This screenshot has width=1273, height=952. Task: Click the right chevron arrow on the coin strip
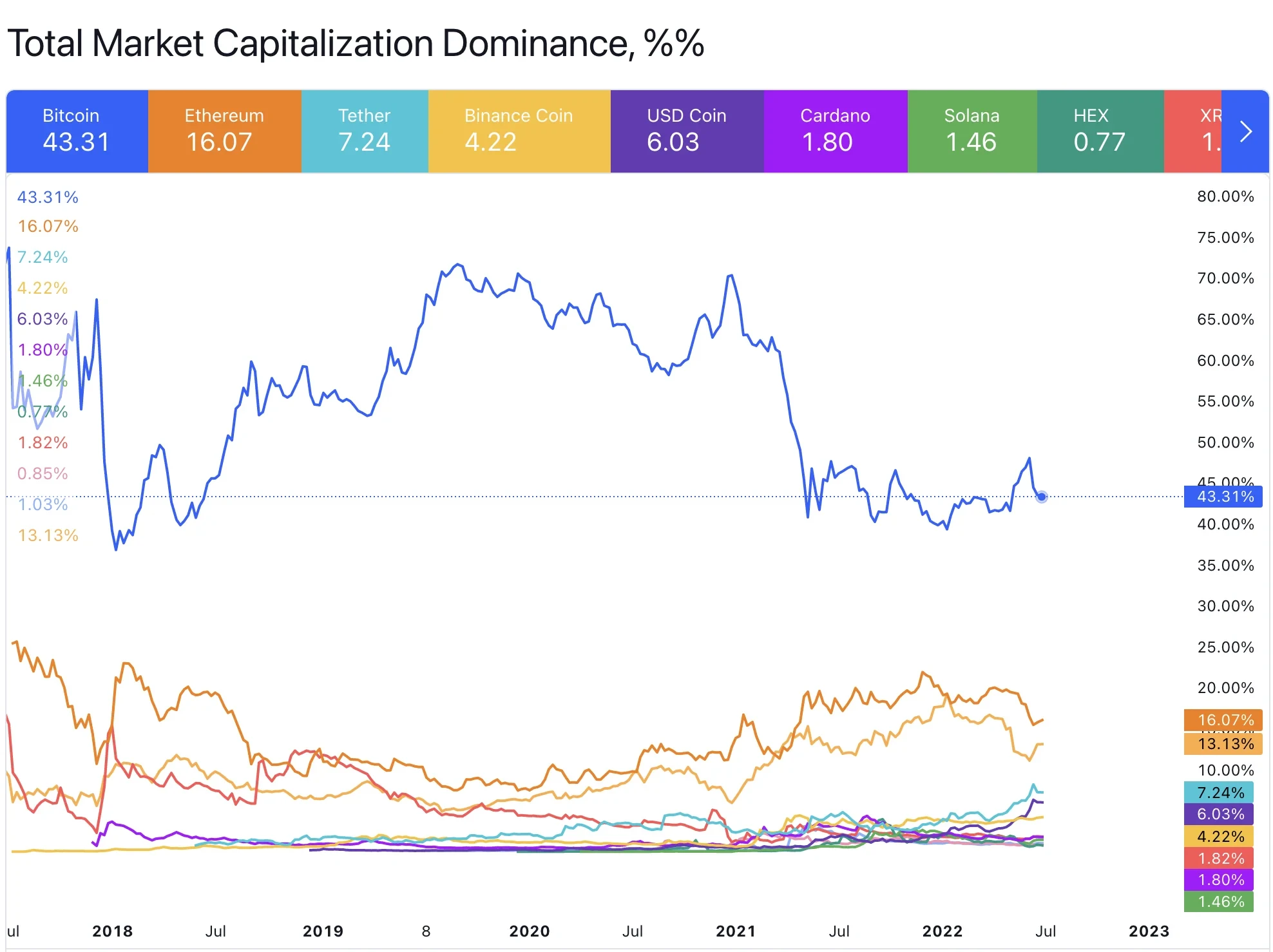tap(1245, 131)
